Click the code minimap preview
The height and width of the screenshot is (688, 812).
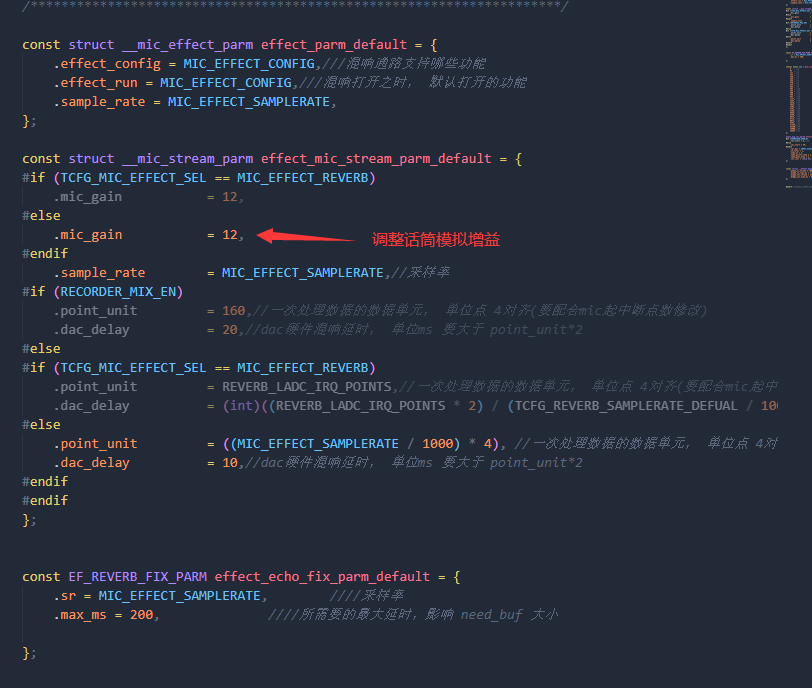tap(798, 96)
